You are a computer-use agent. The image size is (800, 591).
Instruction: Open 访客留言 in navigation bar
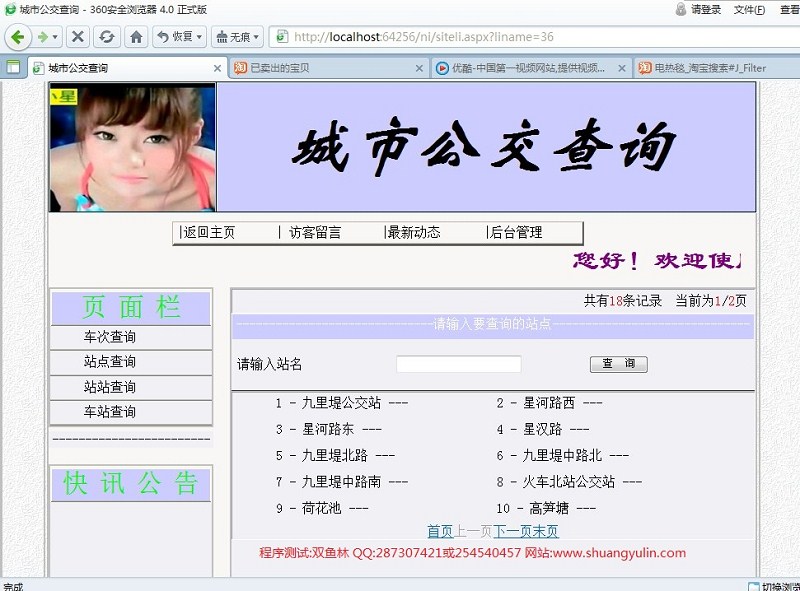(315, 232)
